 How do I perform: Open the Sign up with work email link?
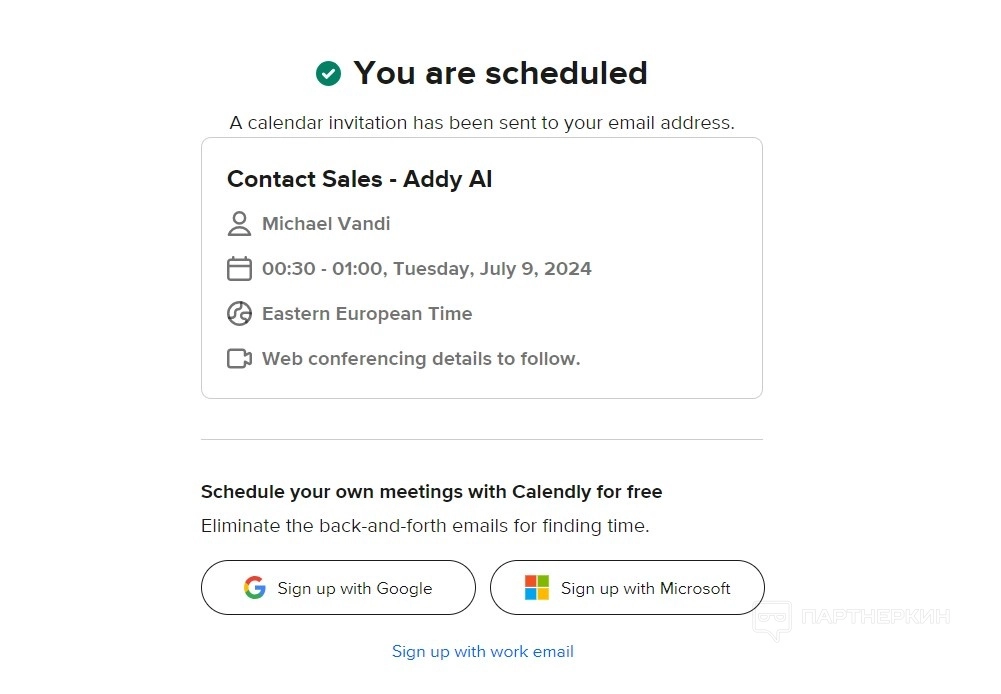482,652
